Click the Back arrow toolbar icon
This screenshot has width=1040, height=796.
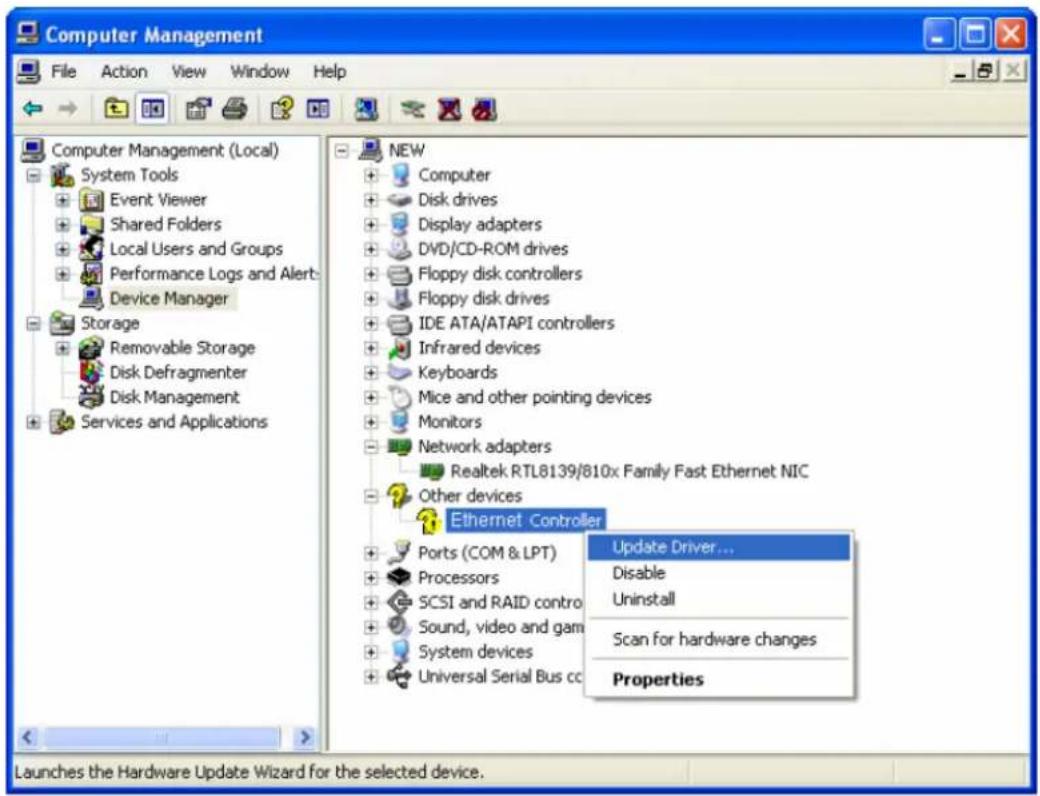coord(32,108)
